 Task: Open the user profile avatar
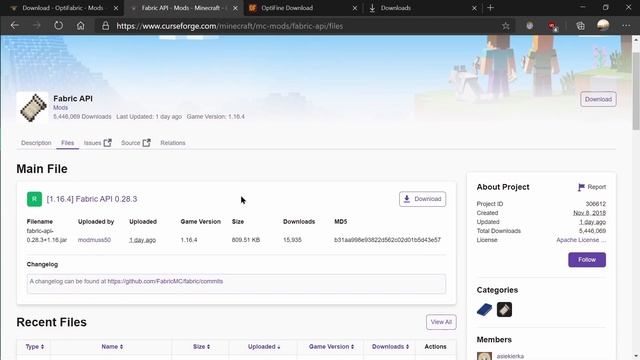[x=603, y=25]
